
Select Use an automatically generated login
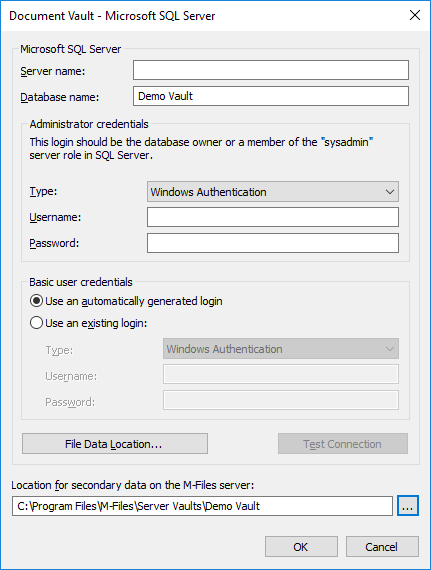(126, 301)
